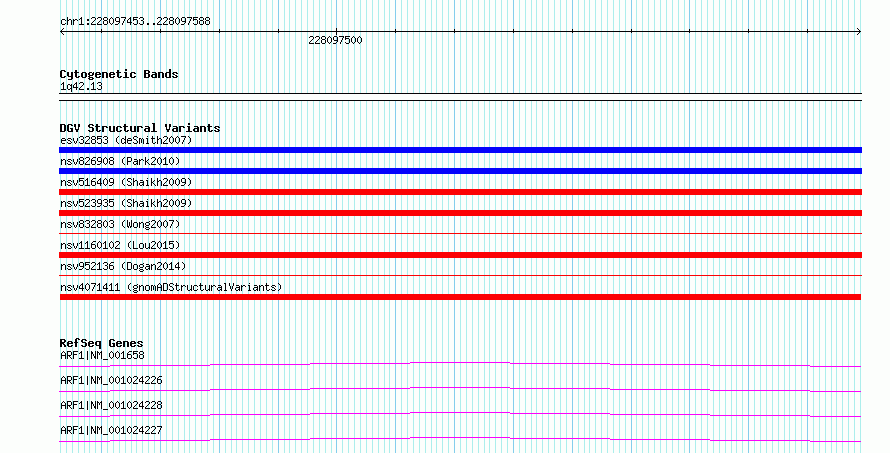This screenshot has width=890, height=453.
Task: Click the magenta ARF1|NM_001024227 gene line
Action: click(460, 439)
